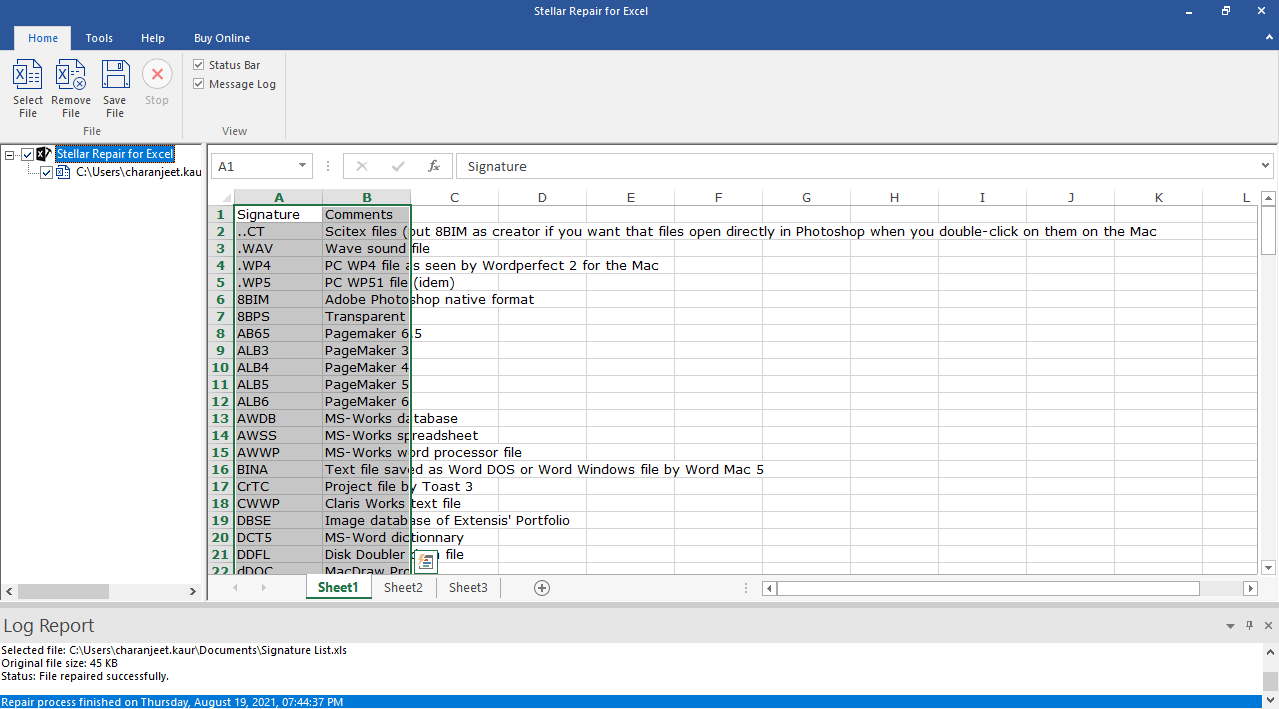
Task: Toggle the Message Log checkbox
Action: tap(198, 84)
